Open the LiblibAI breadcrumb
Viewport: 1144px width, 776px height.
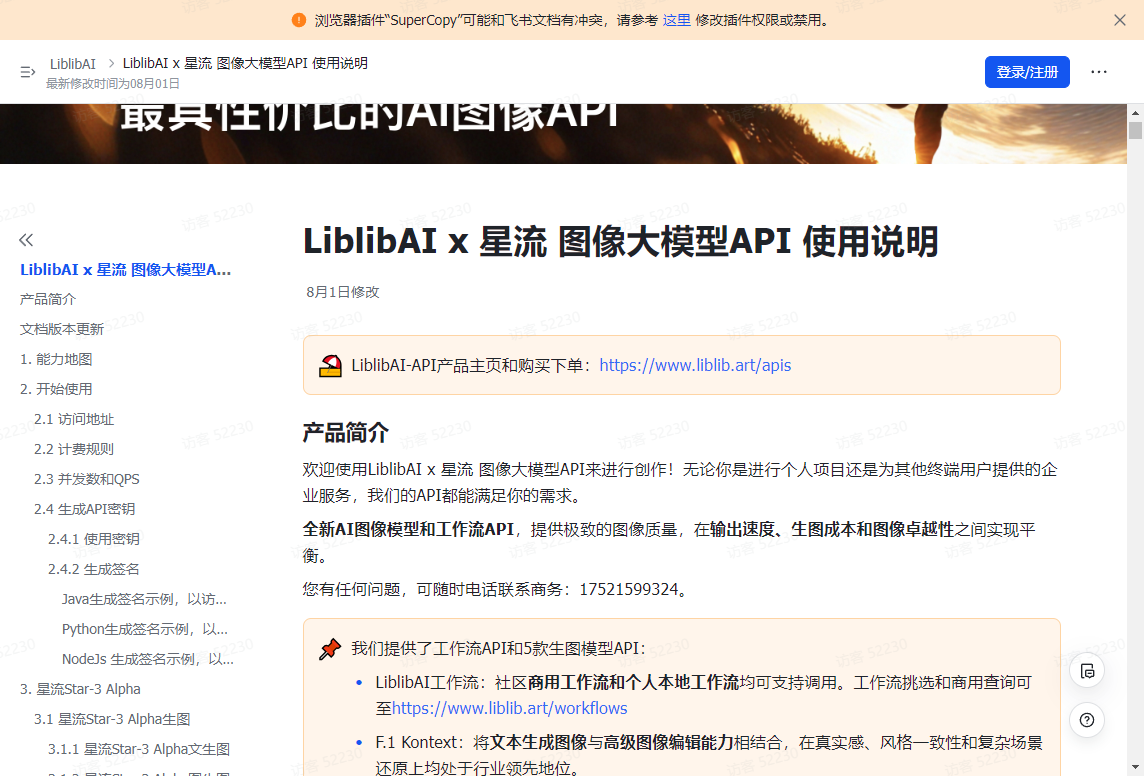73,63
